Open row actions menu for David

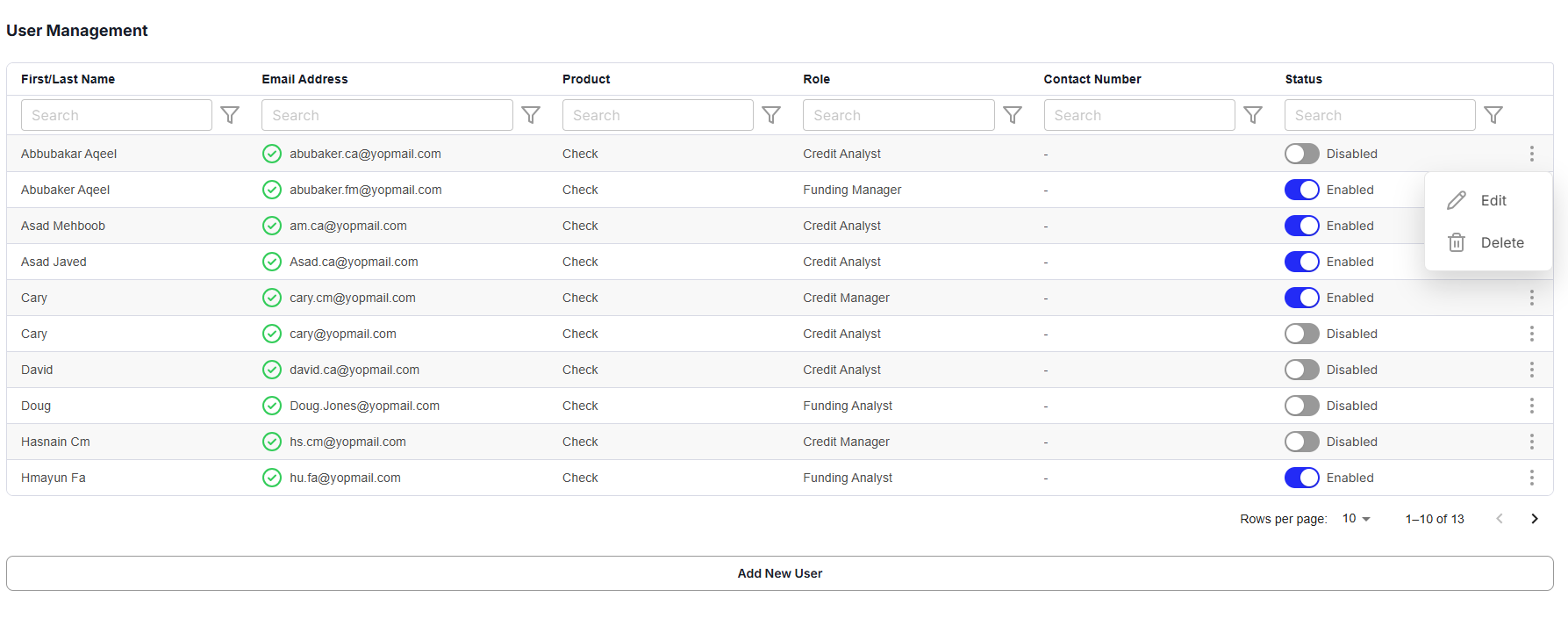1532,370
